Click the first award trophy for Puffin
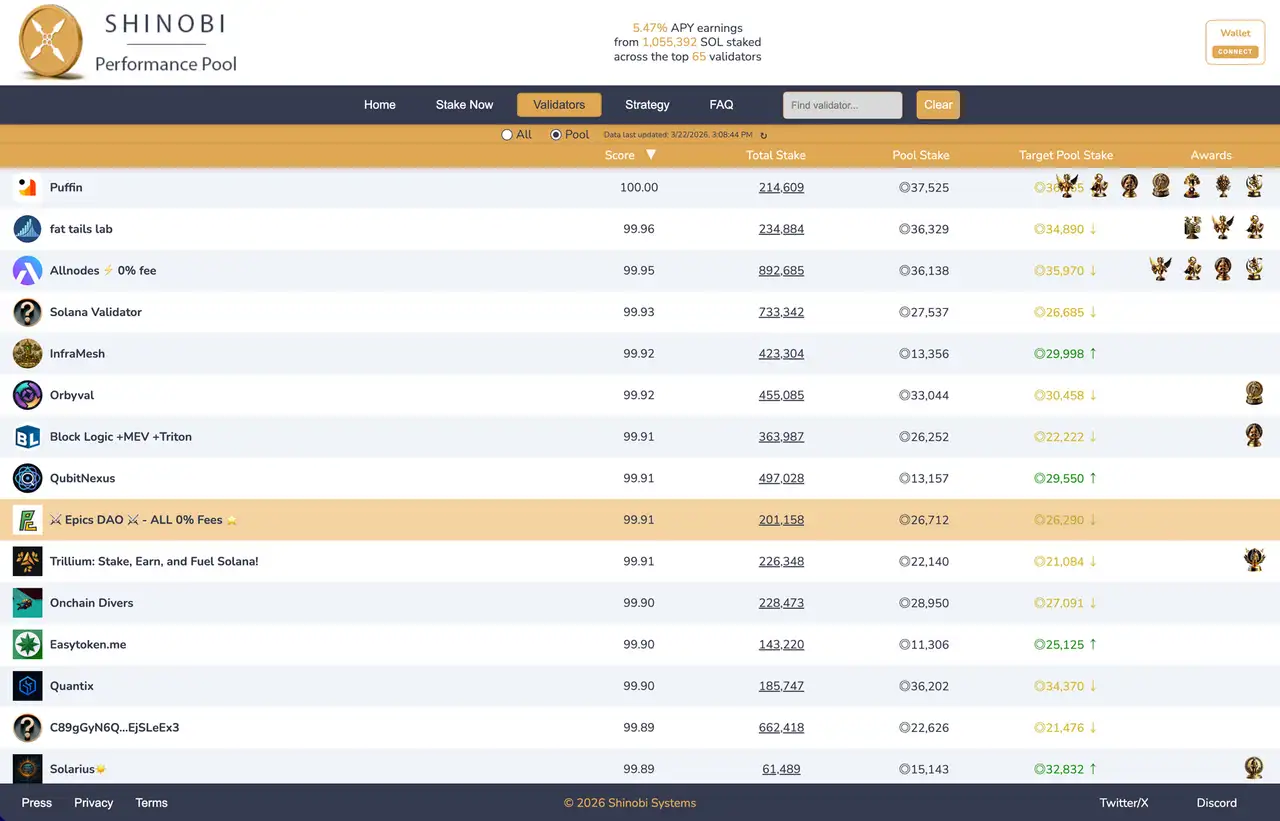1280x821 pixels. (x=1068, y=185)
